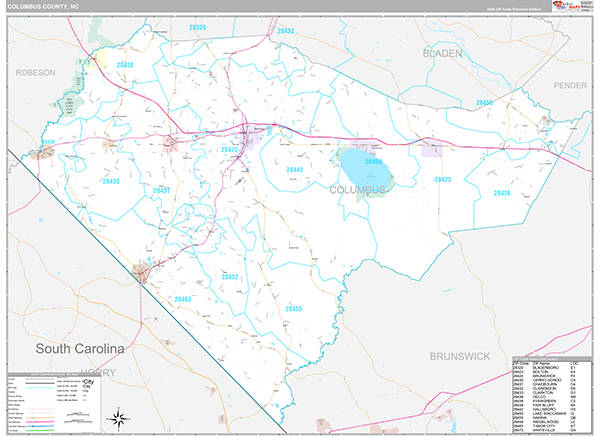Select ZIP code 28431 label
This screenshot has height=436, width=600.
[162, 190]
